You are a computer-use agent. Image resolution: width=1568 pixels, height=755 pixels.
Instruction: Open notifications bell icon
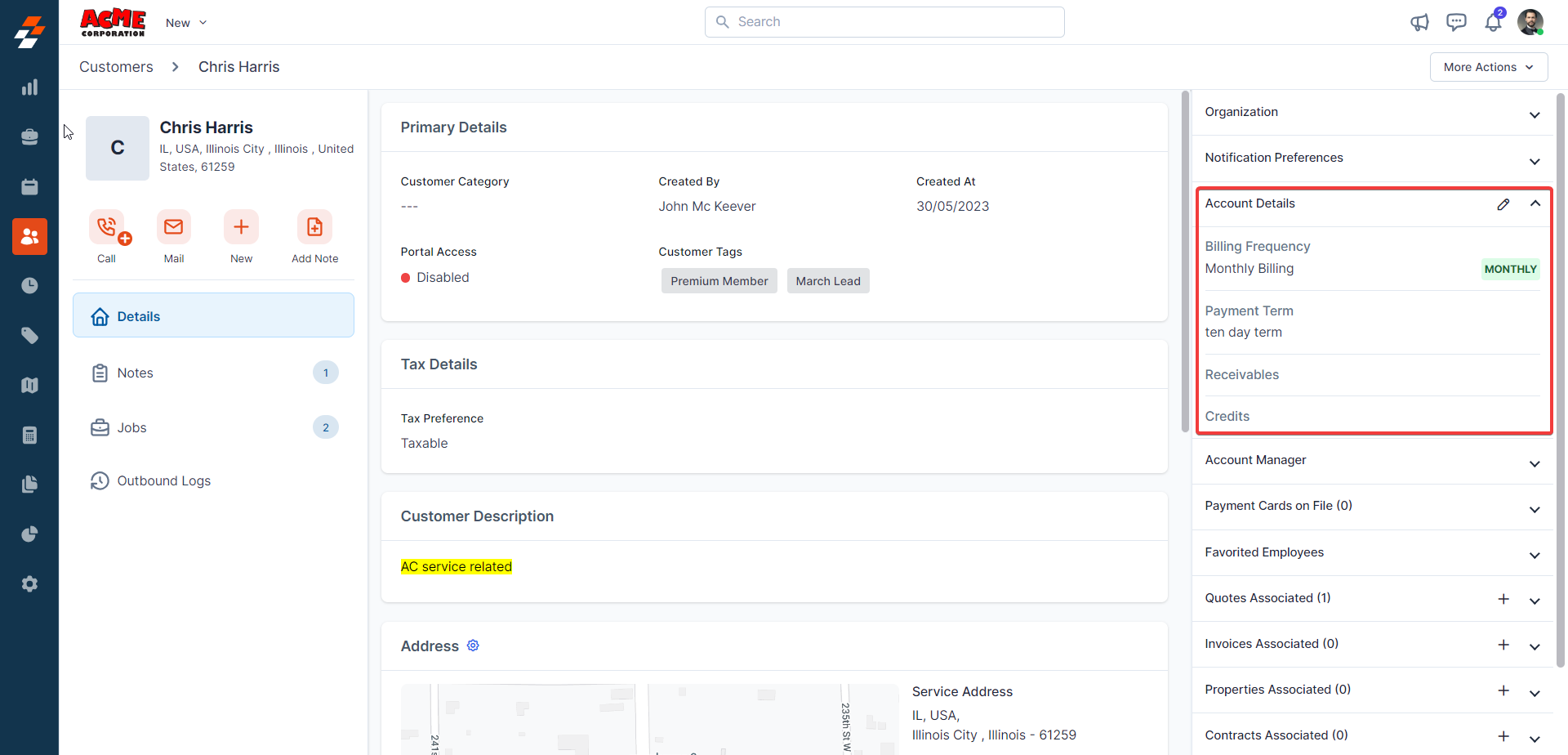pos(1493,22)
